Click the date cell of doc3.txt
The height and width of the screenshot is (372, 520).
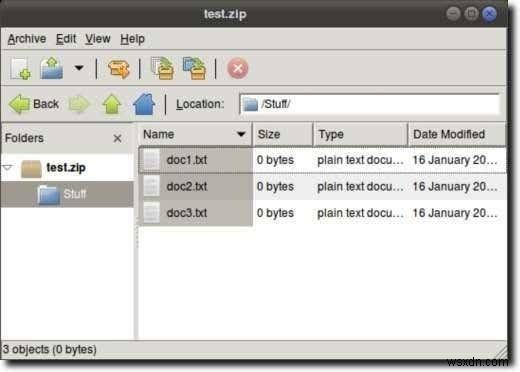455,213
